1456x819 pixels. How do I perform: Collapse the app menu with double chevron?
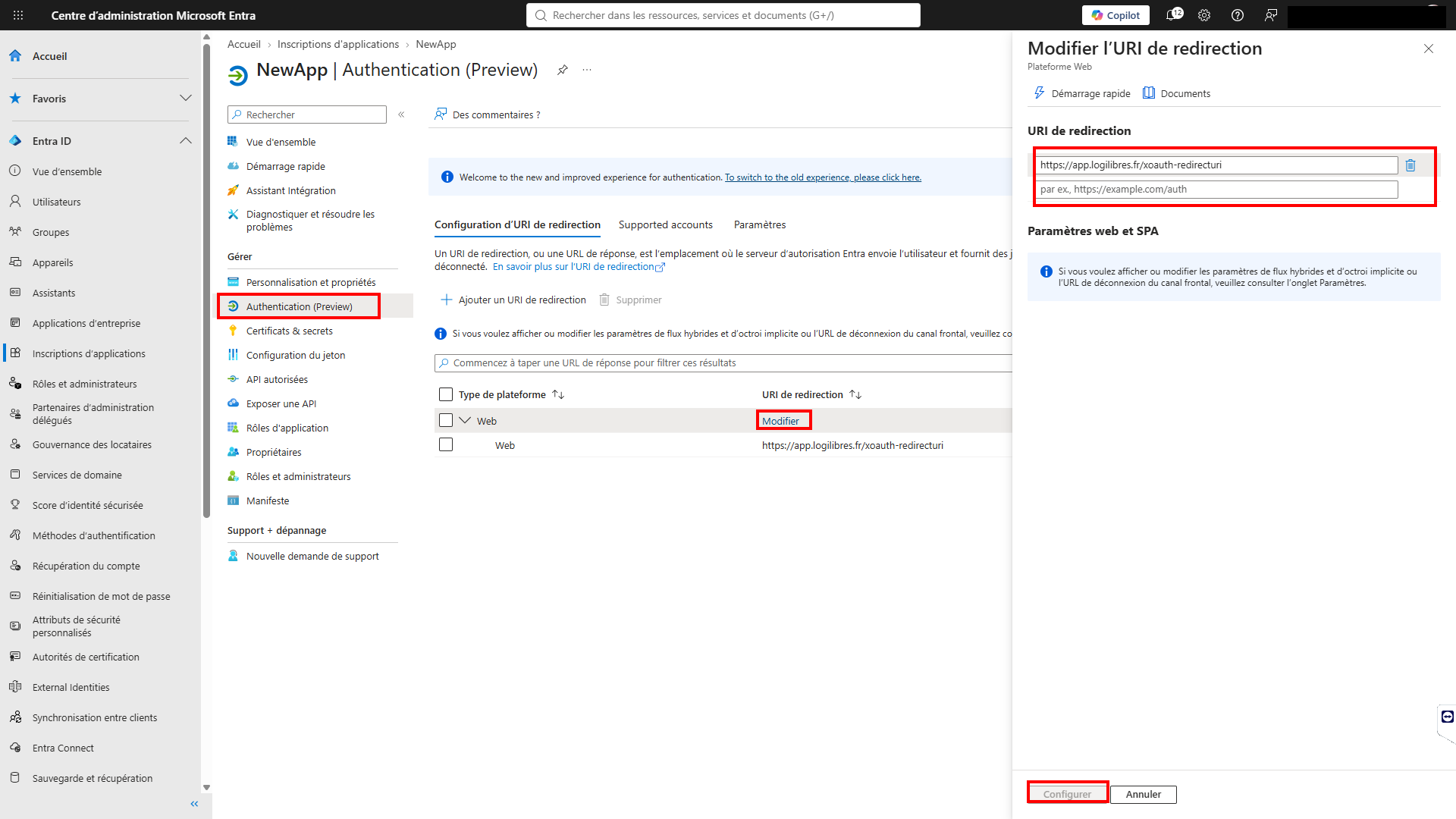(x=401, y=115)
